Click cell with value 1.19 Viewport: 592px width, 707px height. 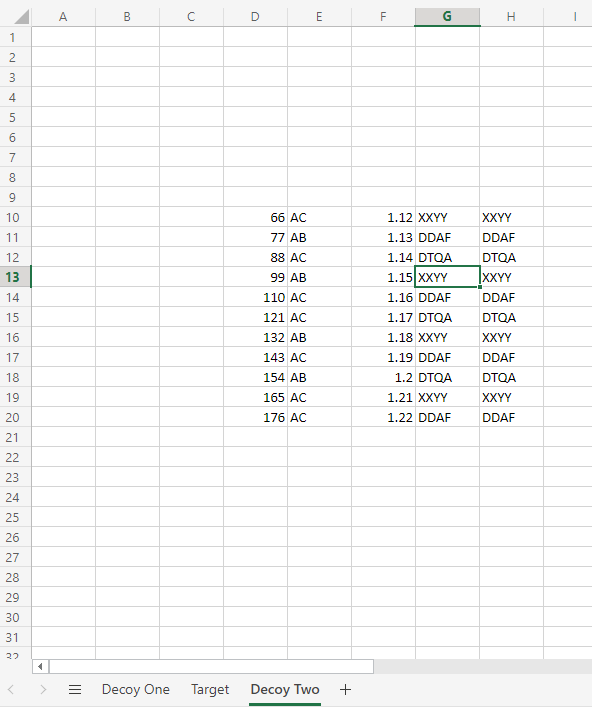(384, 357)
